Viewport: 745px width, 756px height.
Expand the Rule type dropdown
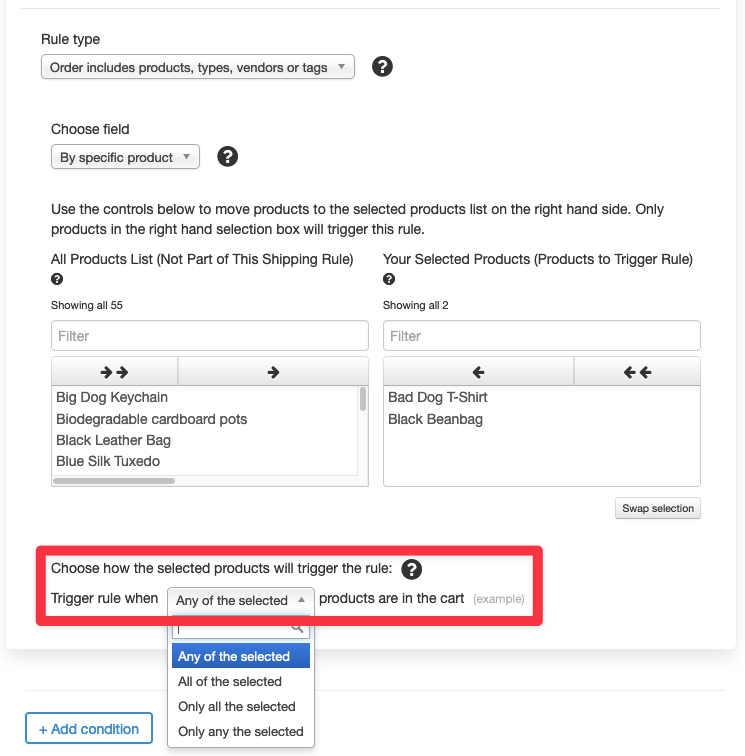pos(198,67)
